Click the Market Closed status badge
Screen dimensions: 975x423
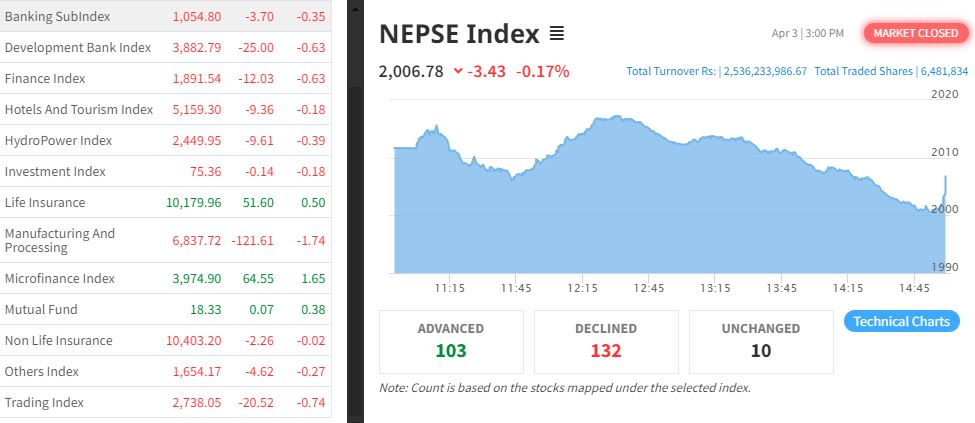[x=915, y=33]
